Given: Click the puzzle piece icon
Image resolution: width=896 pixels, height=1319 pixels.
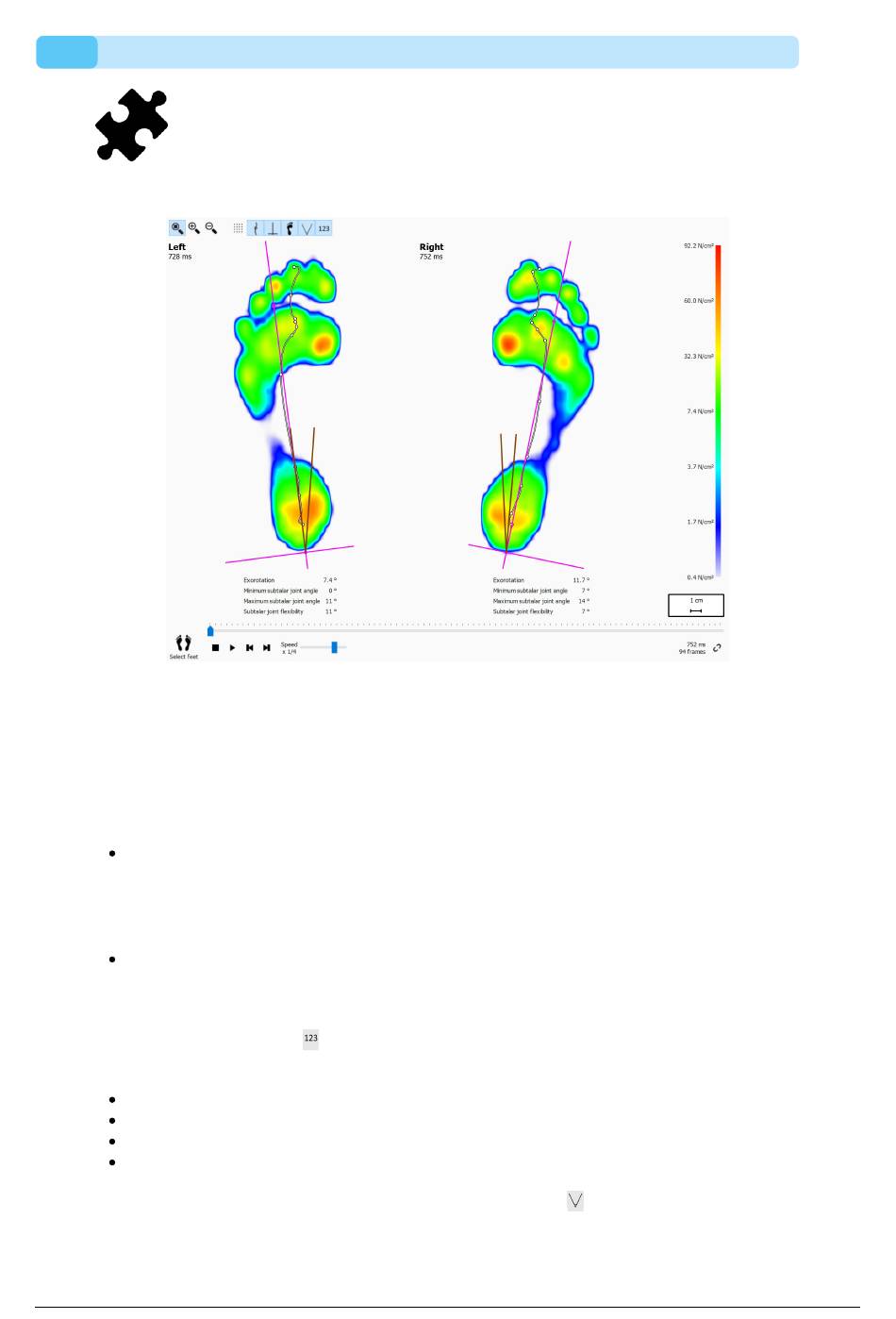Looking at the screenshot, I should (x=132, y=125).
